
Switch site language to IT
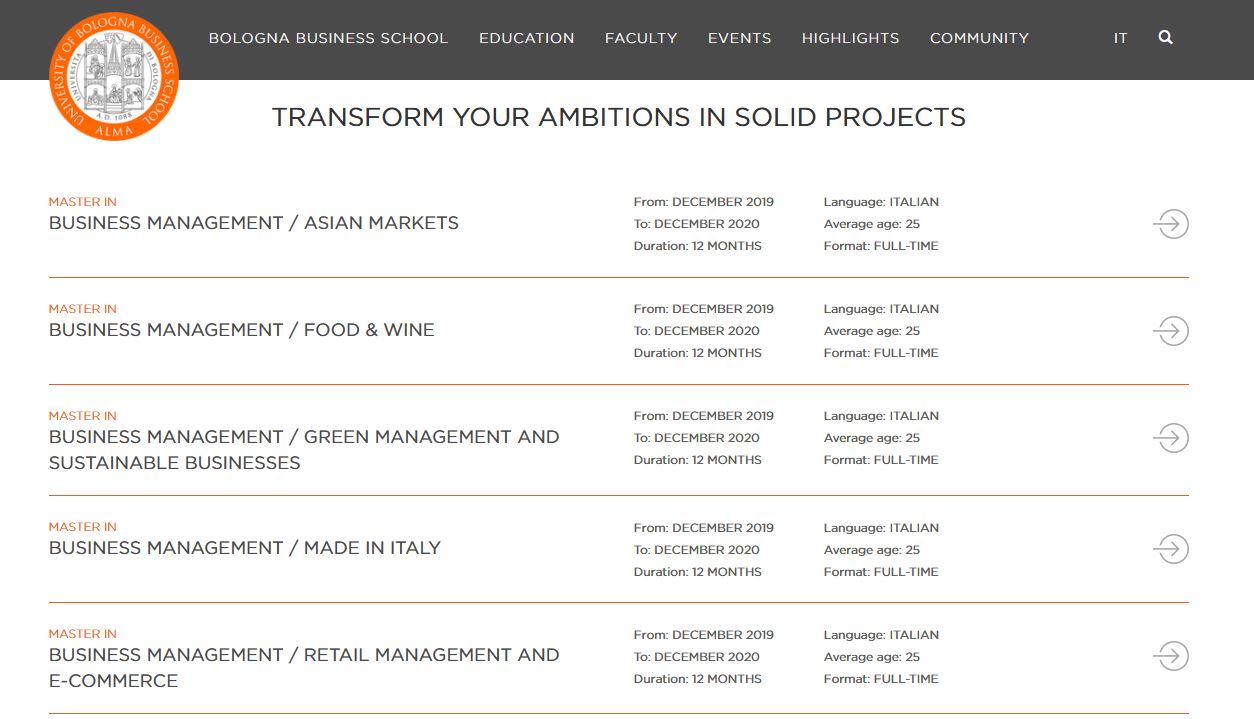tap(1121, 38)
